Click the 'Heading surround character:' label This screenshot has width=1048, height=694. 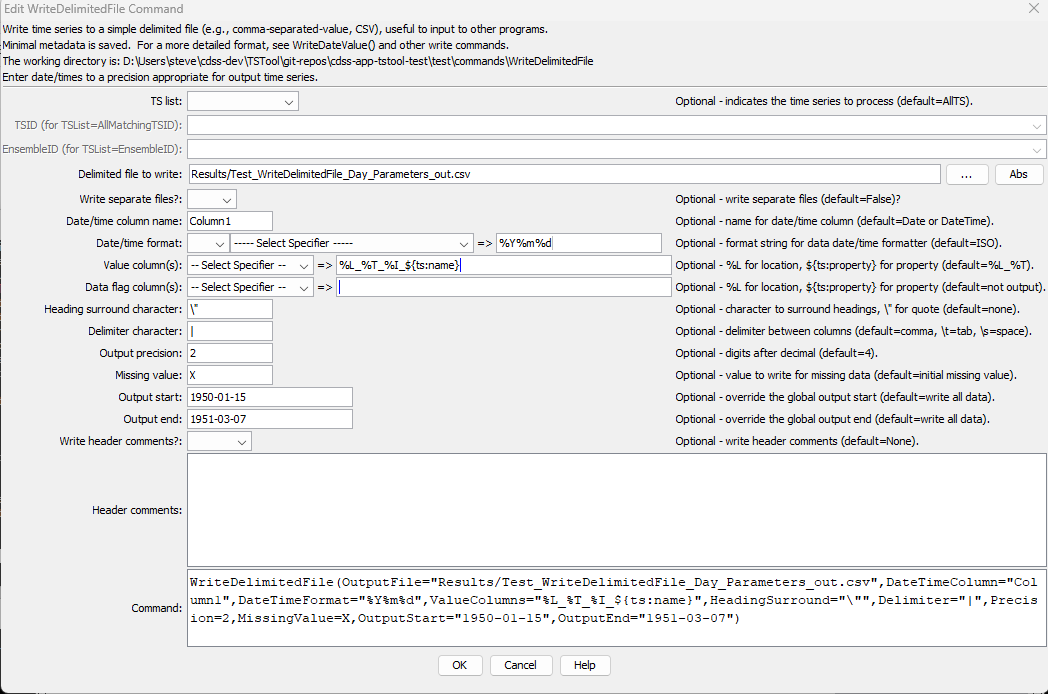[113, 310]
